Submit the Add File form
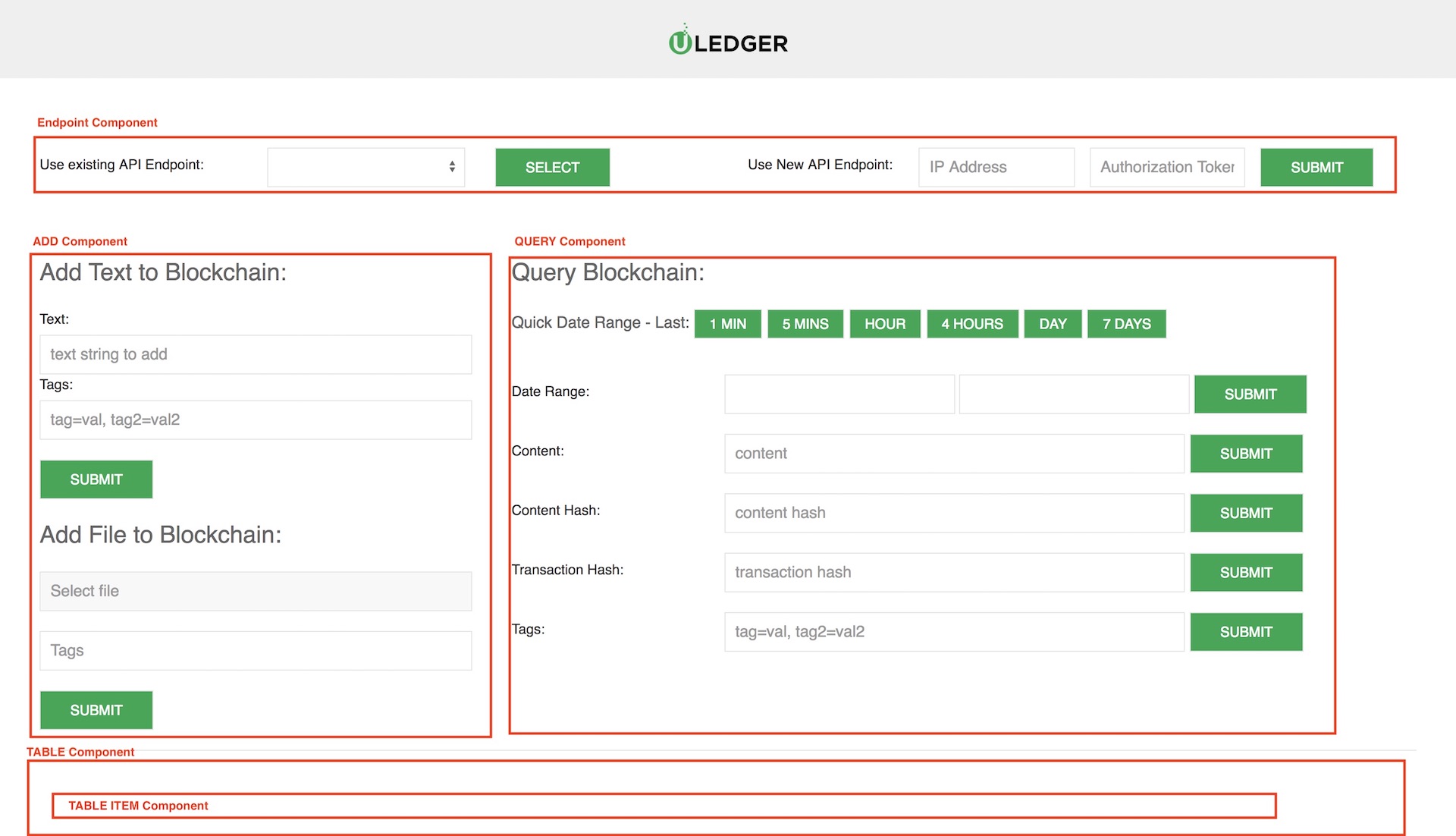This screenshot has height=836, width=1456. pyautogui.click(x=96, y=710)
